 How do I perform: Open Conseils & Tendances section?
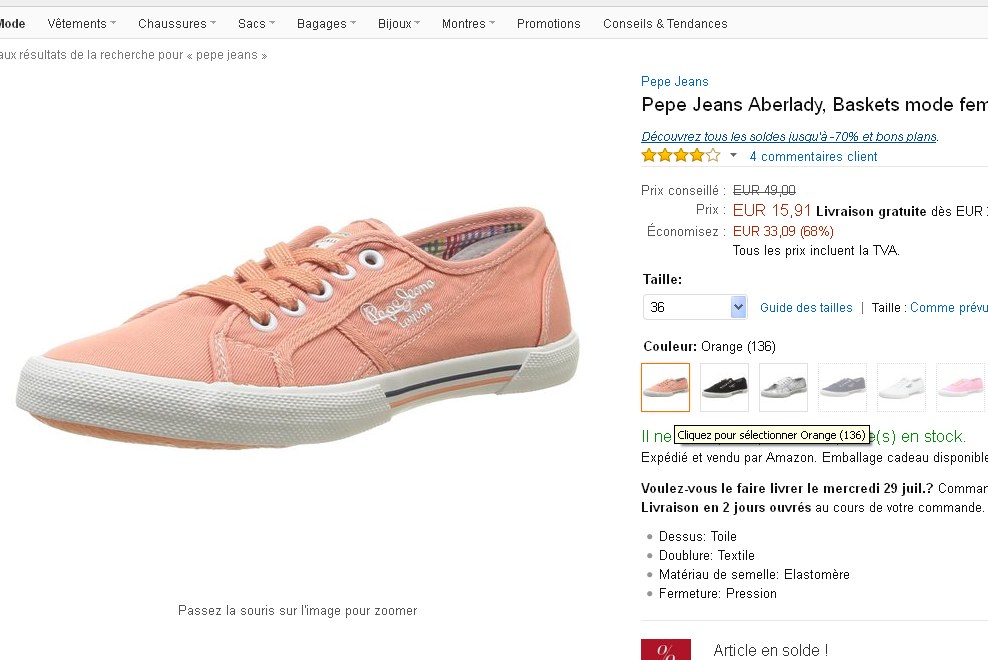(665, 23)
